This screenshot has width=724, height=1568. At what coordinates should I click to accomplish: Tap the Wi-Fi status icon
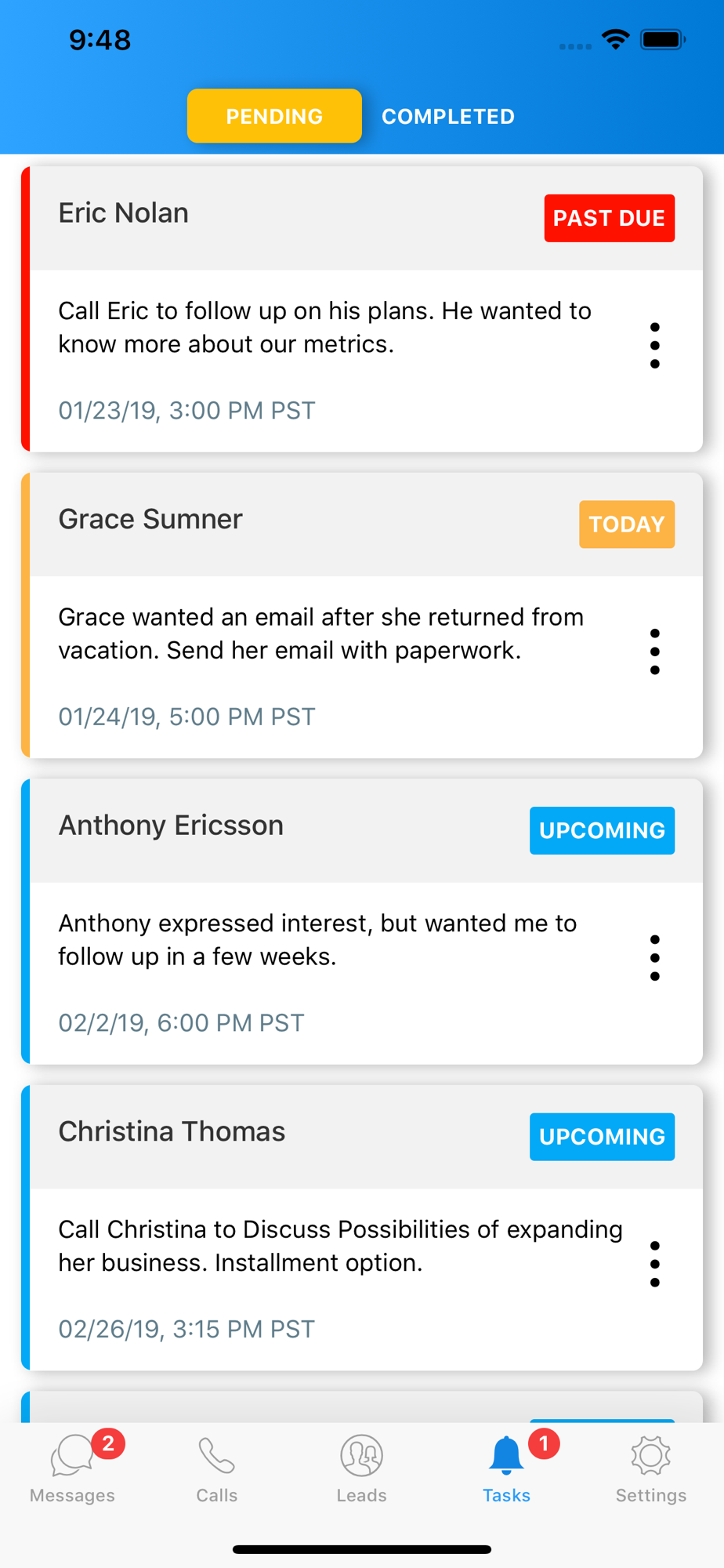tap(616, 39)
